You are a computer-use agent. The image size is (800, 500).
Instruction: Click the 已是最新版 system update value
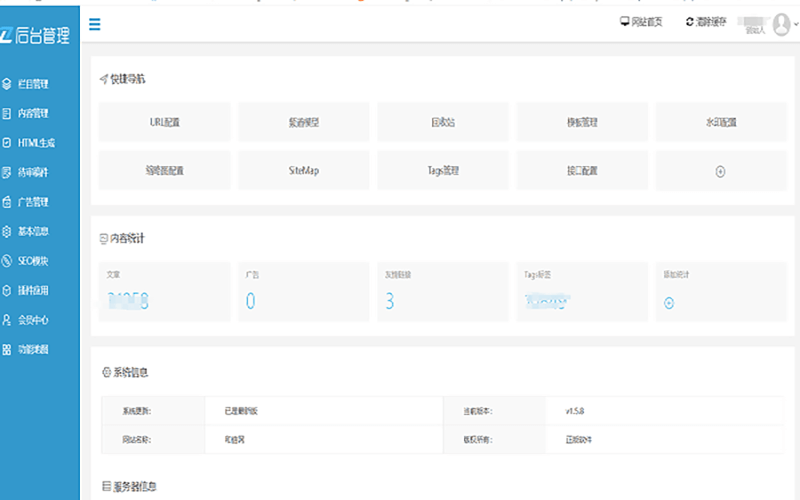pos(241,411)
